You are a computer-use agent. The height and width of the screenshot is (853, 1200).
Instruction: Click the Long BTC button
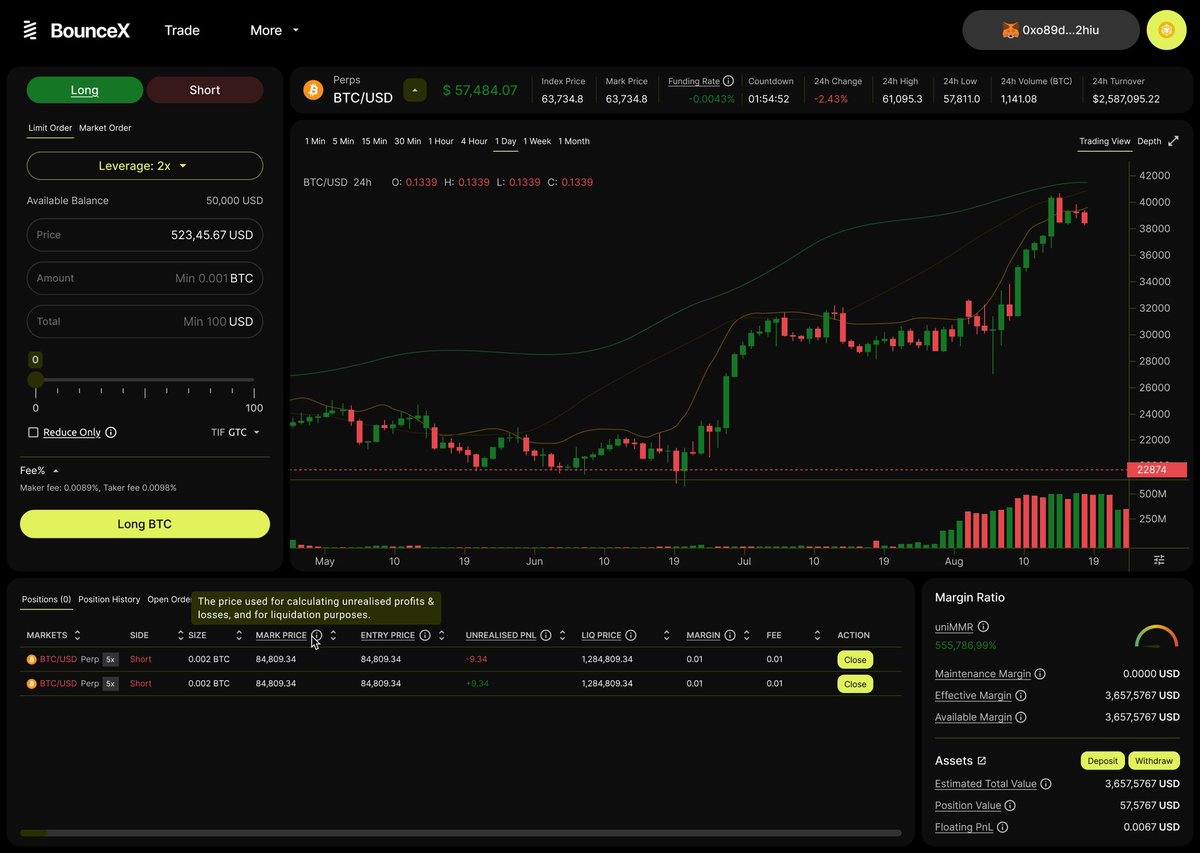(x=145, y=524)
